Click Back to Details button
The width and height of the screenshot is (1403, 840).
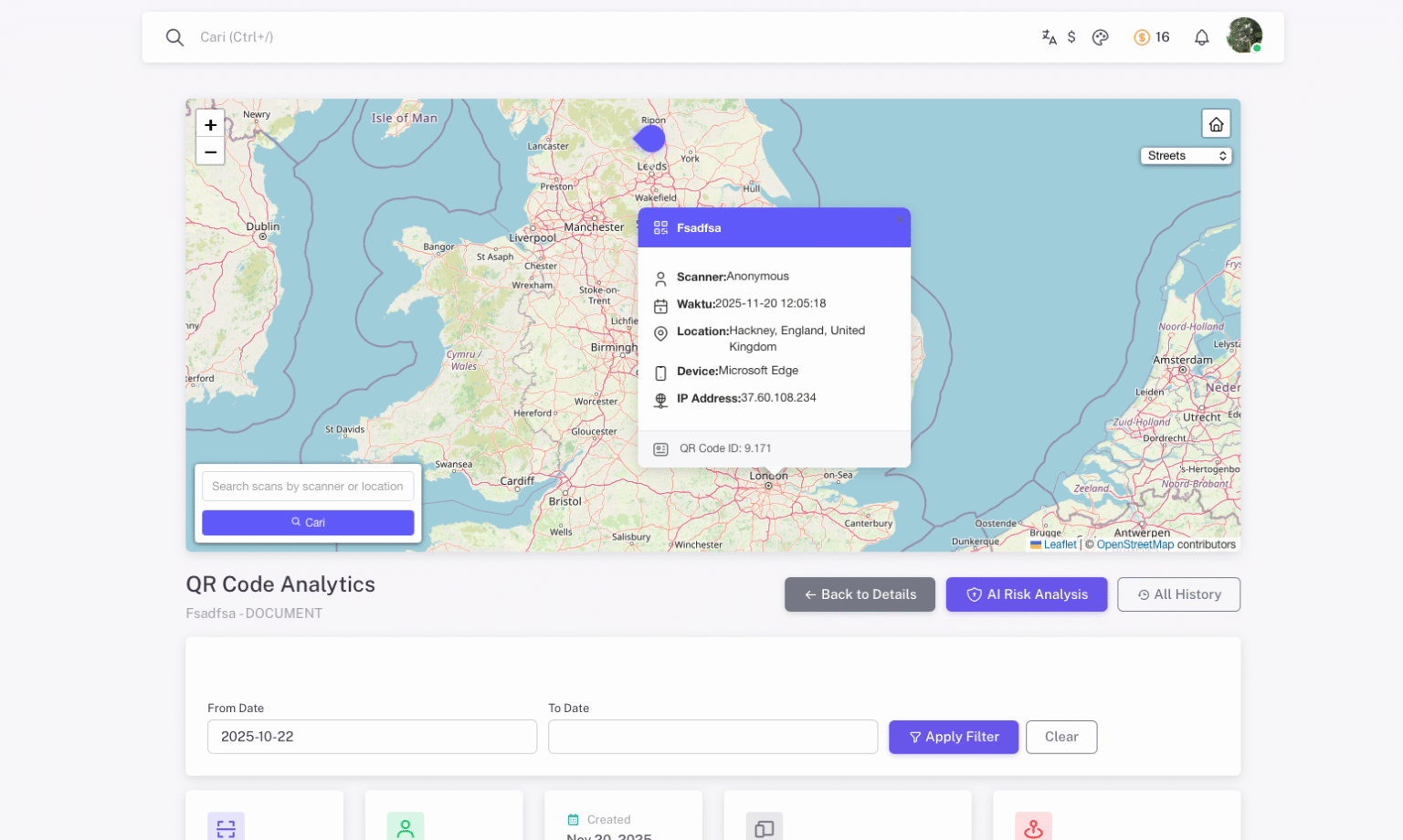(x=860, y=594)
